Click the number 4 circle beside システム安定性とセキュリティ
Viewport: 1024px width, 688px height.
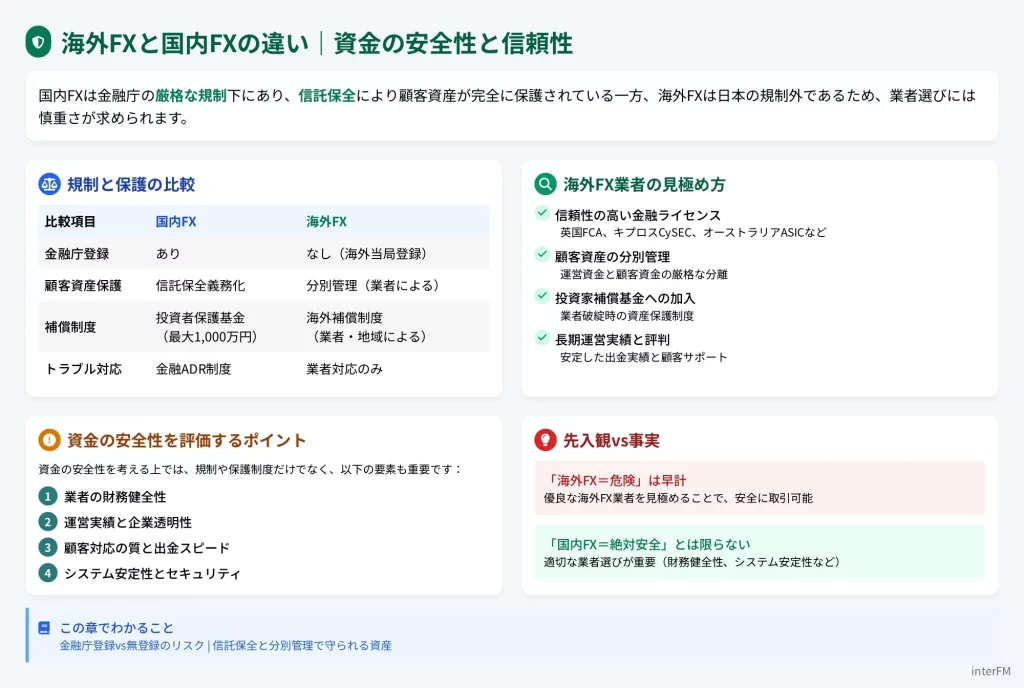click(x=48, y=573)
